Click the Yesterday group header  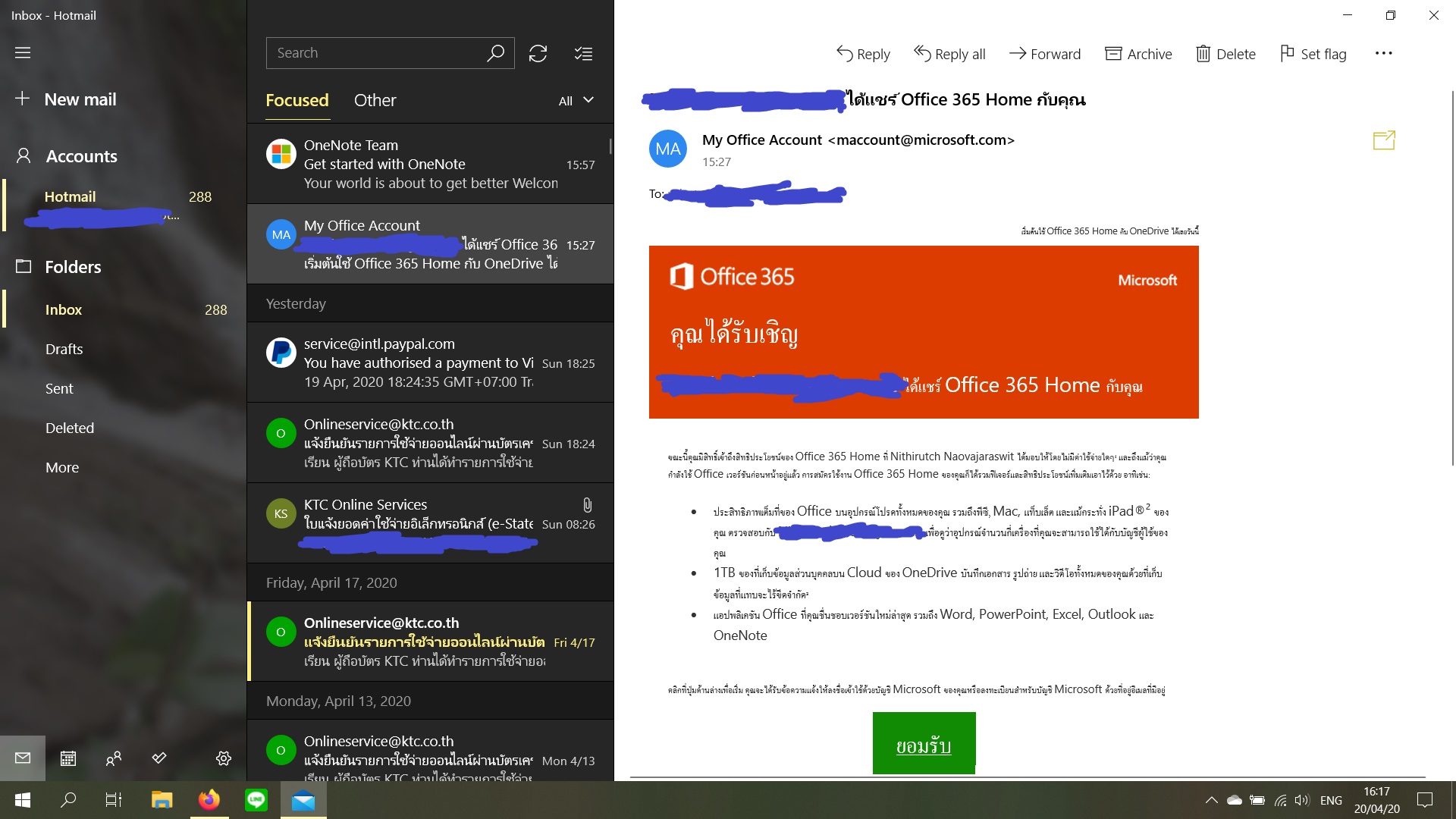[x=430, y=303]
